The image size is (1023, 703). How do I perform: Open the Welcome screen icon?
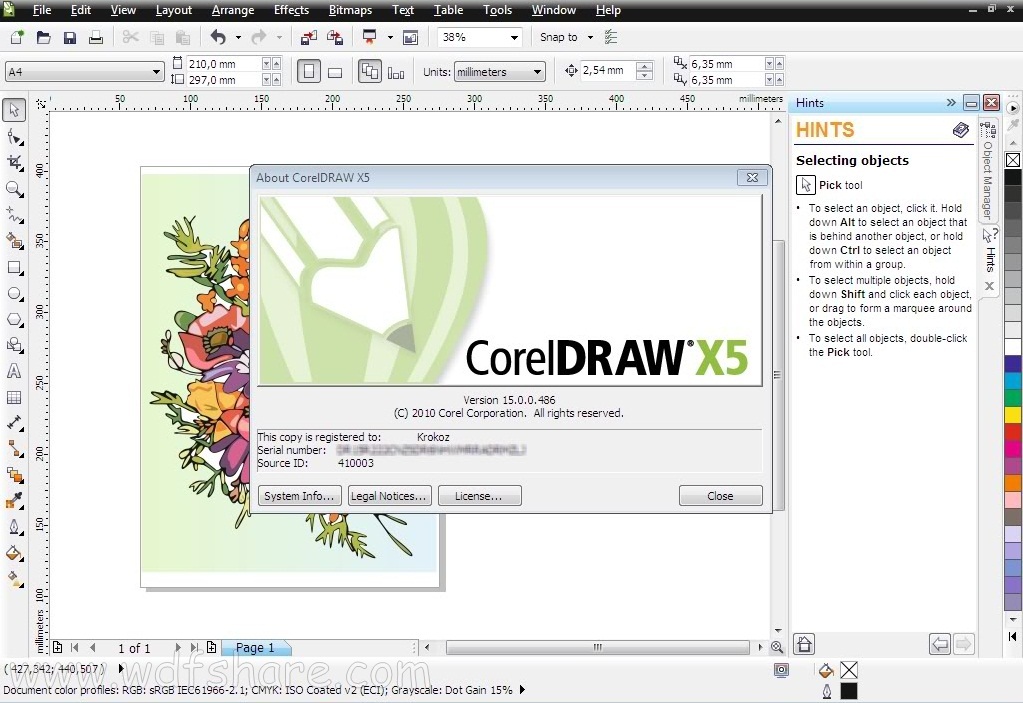pyautogui.click(x=410, y=37)
